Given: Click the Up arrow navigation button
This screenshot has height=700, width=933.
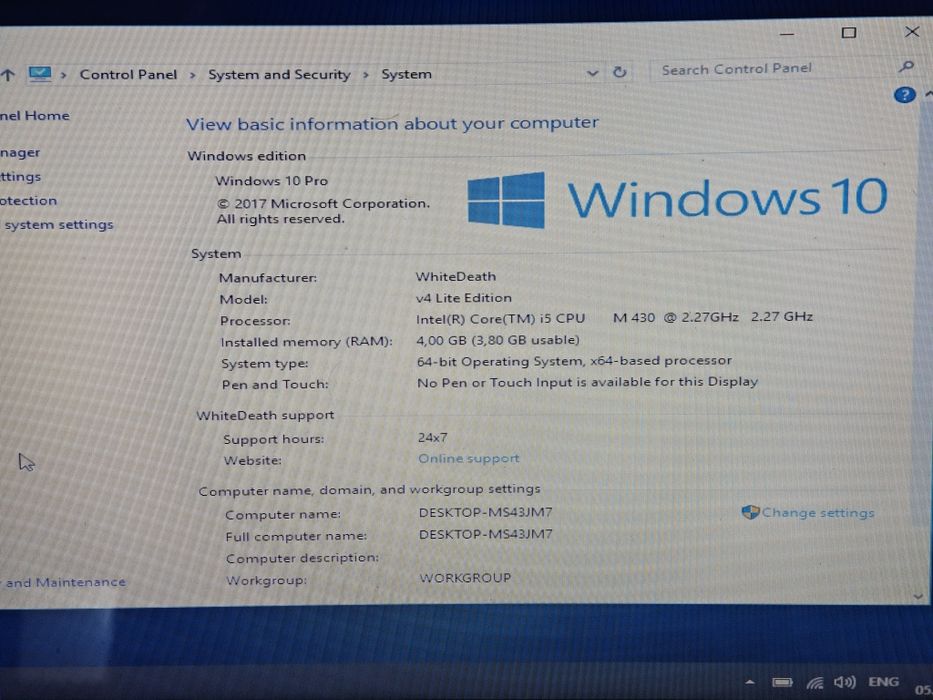Looking at the screenshot, I should click(x=8, y=75).
